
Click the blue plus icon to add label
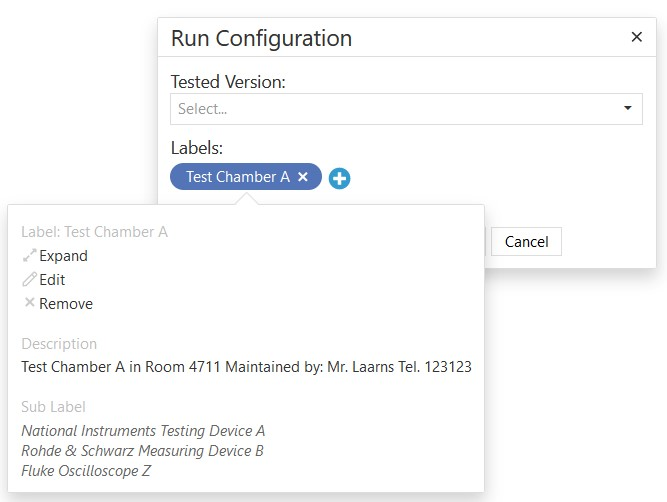click(339, 178)
